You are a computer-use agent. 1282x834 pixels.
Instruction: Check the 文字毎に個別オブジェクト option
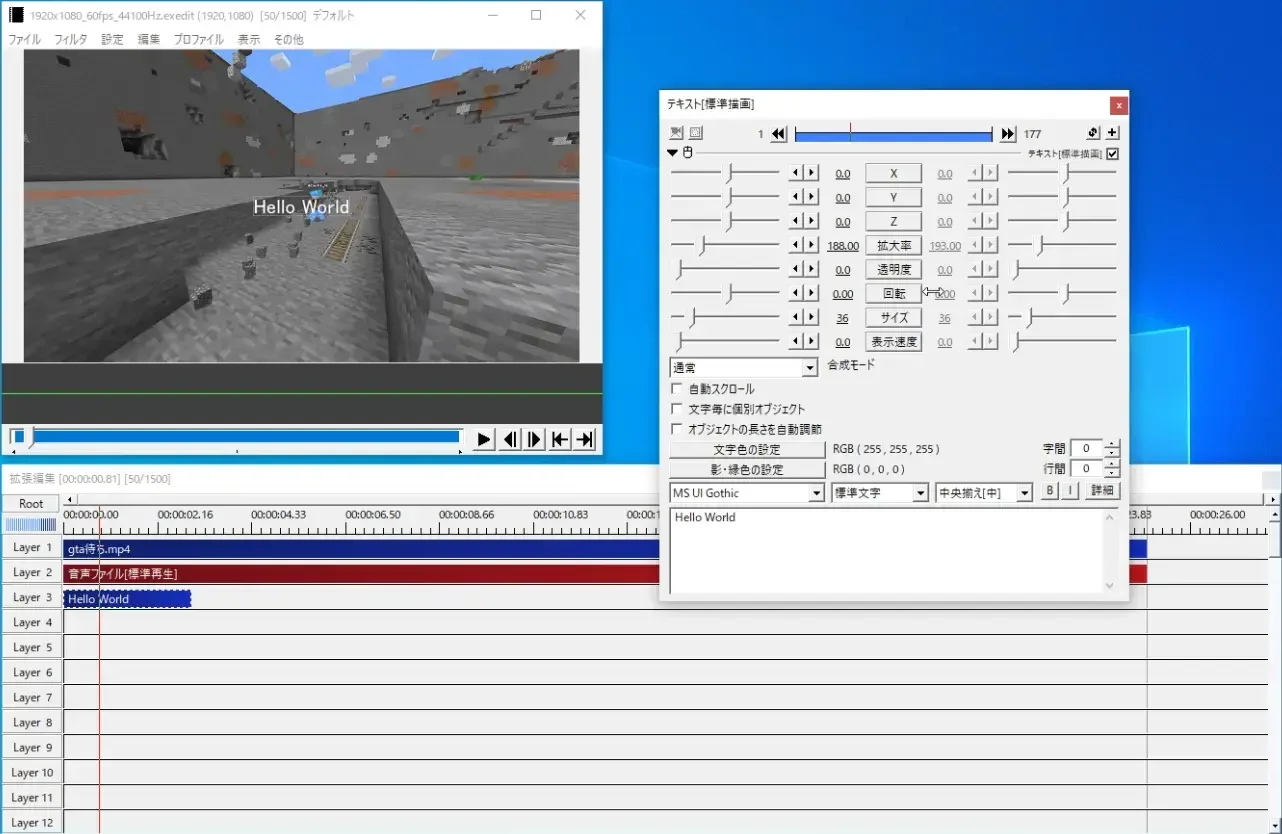677,409
